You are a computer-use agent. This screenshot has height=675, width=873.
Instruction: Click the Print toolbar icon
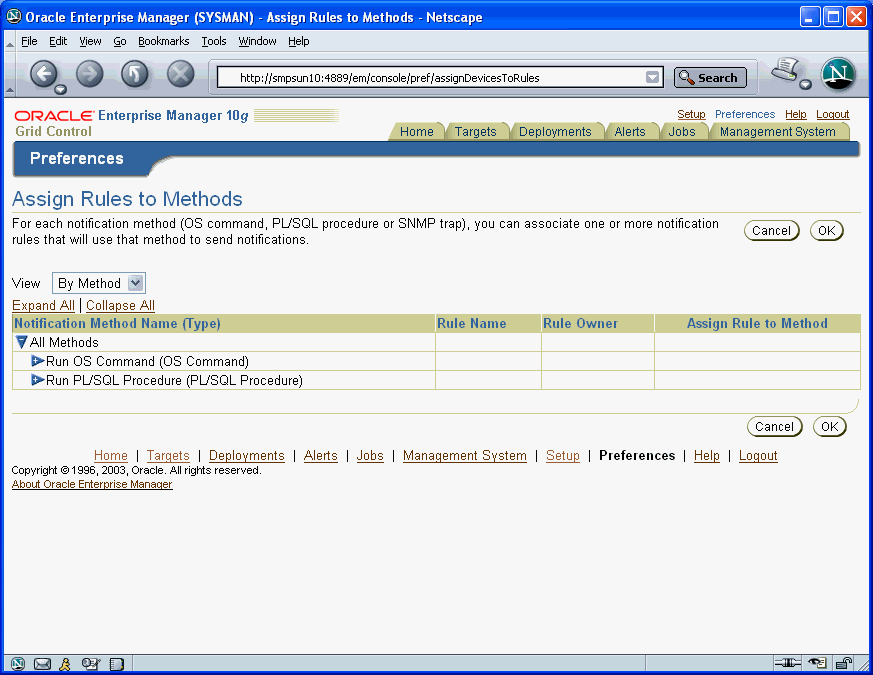787,71
